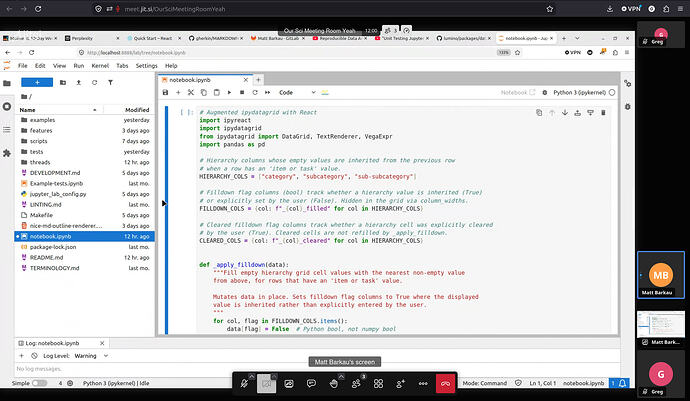Screen dimensions: 690x401
Task: Copy the selected cell in notebook toolbar
Action: 204,92
